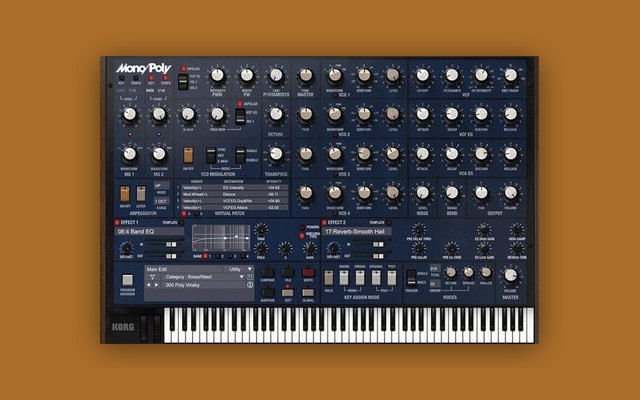Viewport: 640px width, 400px height.
Task: Select Poly key assign mode button
Action: [392, 278]
